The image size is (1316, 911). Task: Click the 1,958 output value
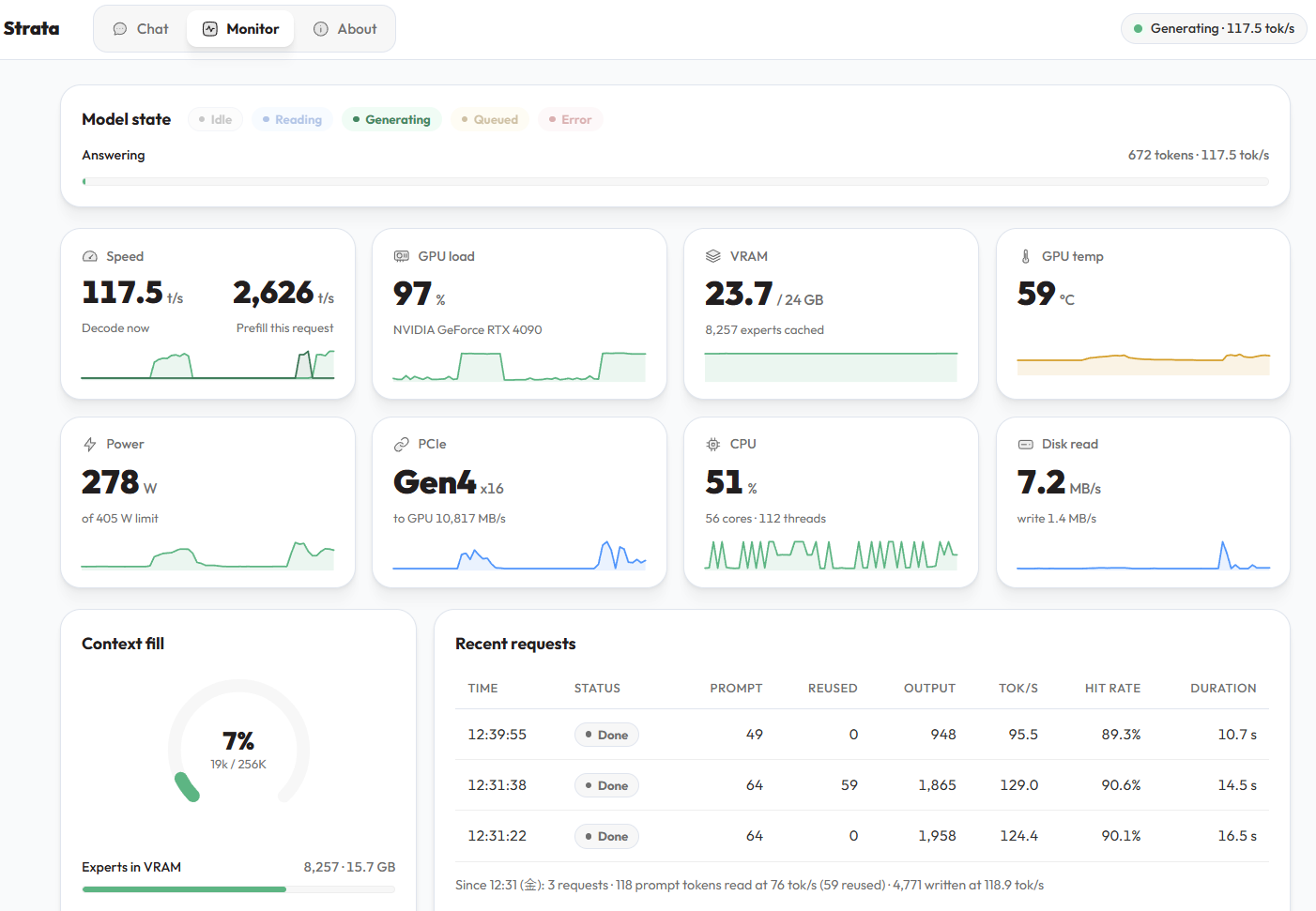point(937,836)
